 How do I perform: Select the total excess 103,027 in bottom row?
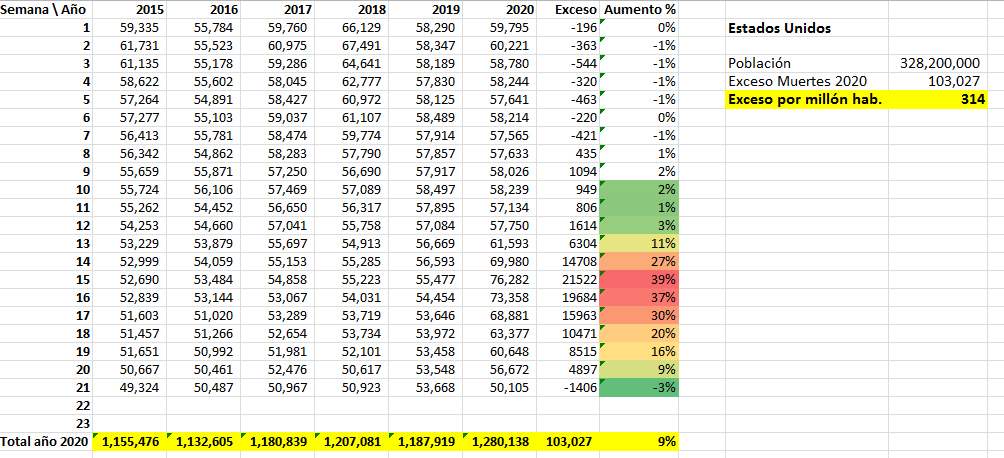[x=568, y=441]
